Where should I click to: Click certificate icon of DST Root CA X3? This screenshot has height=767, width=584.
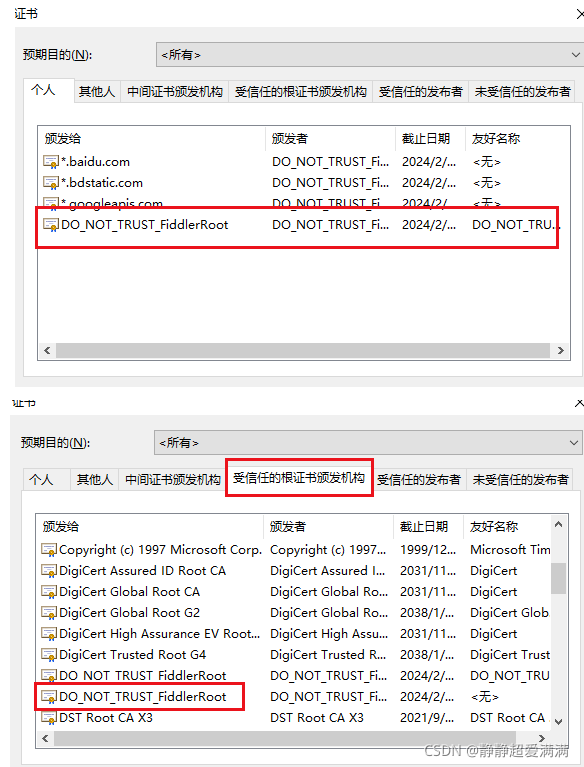[49, 718]
